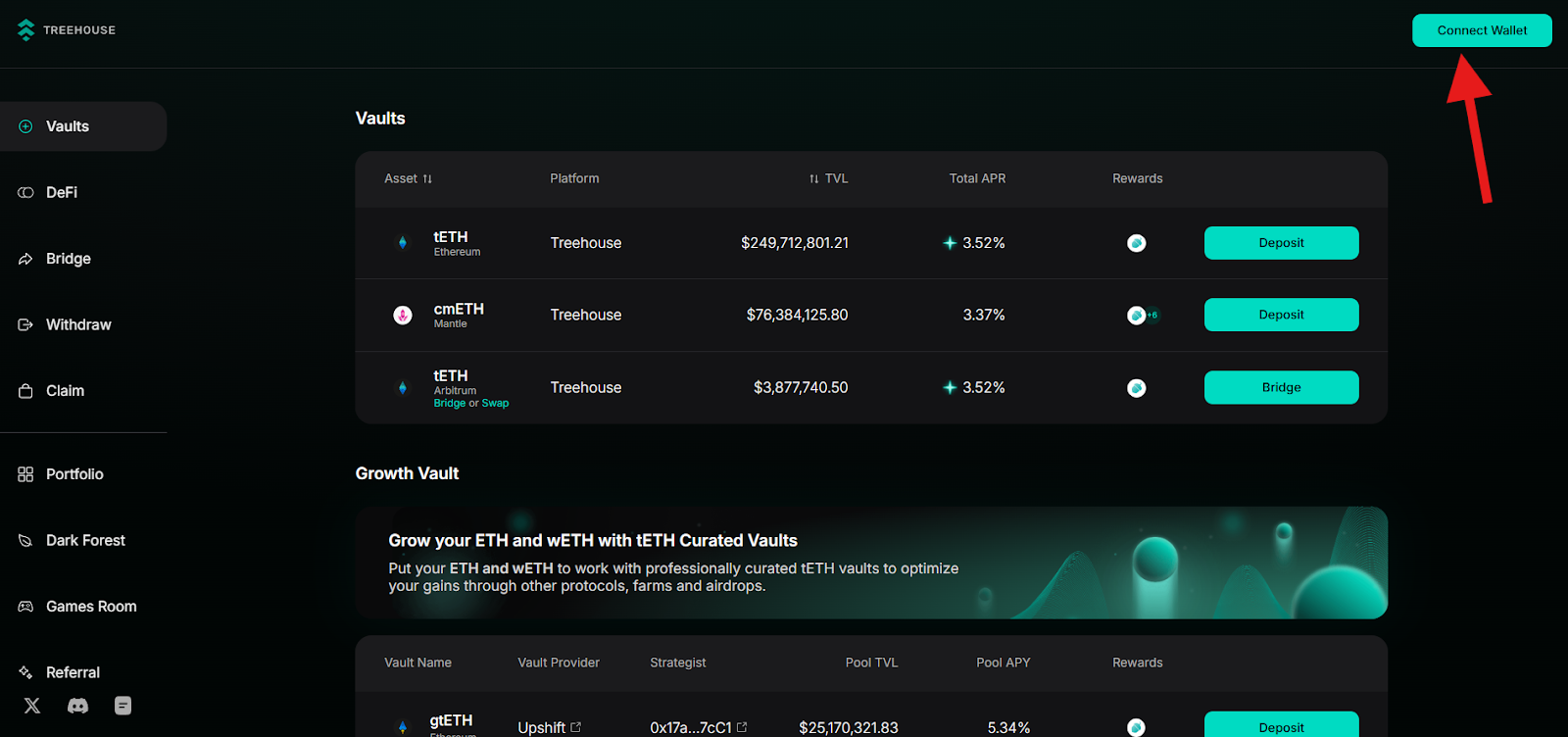Screen dimensions: 1568x737
Task: Click the Platform column header
Action: coord(574,178)
